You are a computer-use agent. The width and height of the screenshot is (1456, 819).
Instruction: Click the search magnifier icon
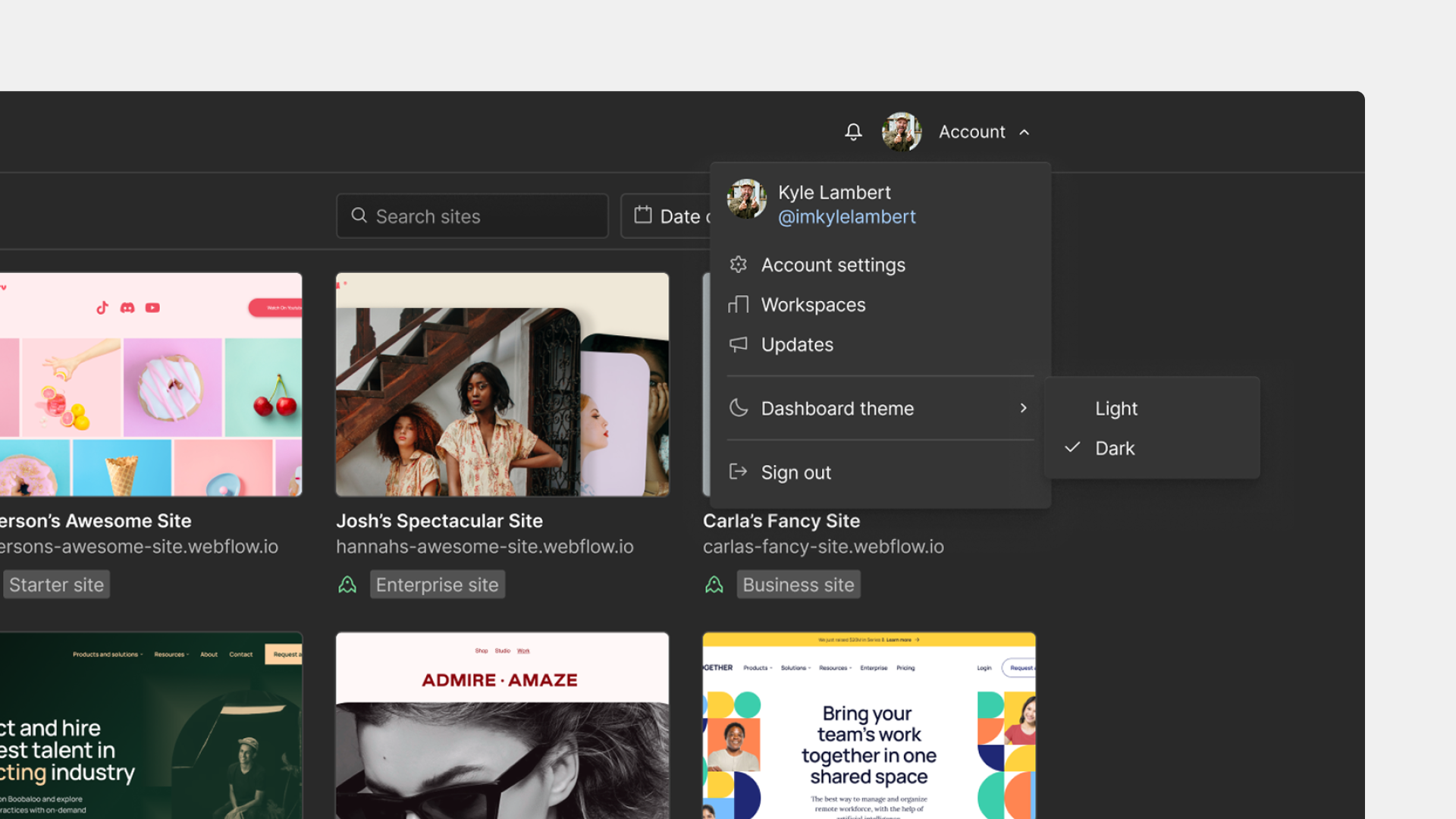(359, 216)
